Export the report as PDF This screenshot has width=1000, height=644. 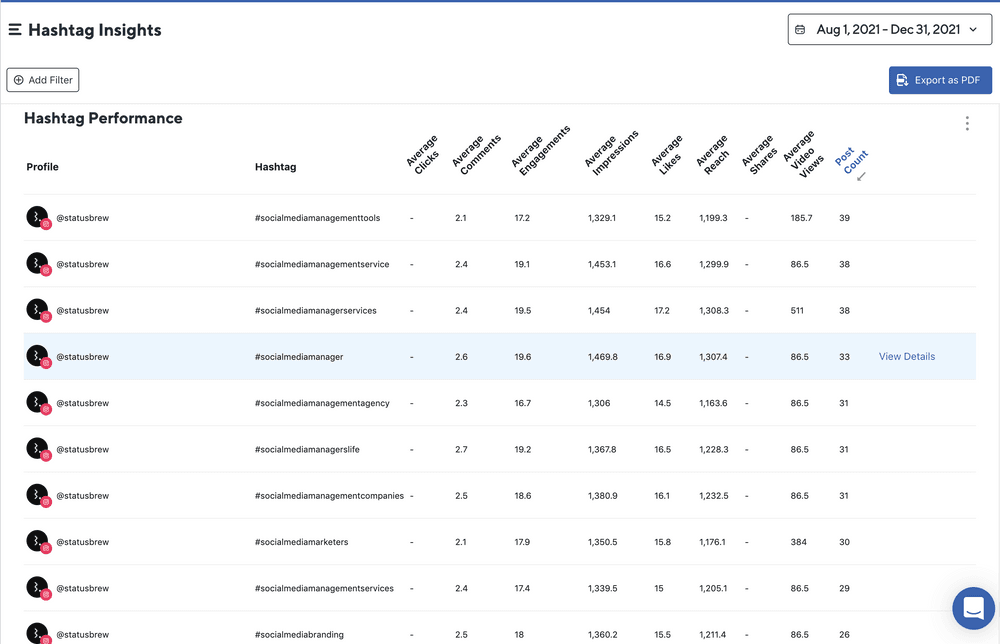pos(940,80)
